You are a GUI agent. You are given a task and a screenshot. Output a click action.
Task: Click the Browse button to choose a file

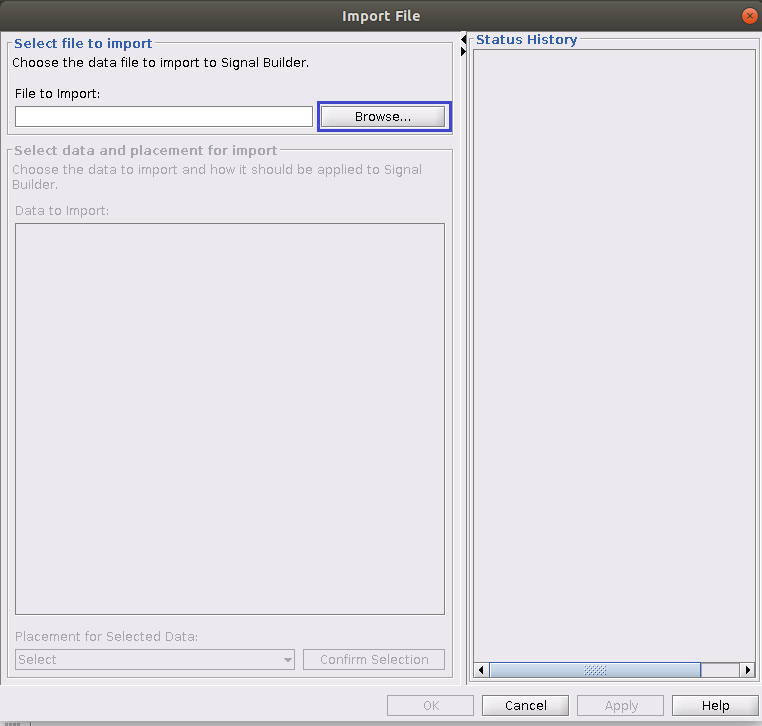point(383,117)
